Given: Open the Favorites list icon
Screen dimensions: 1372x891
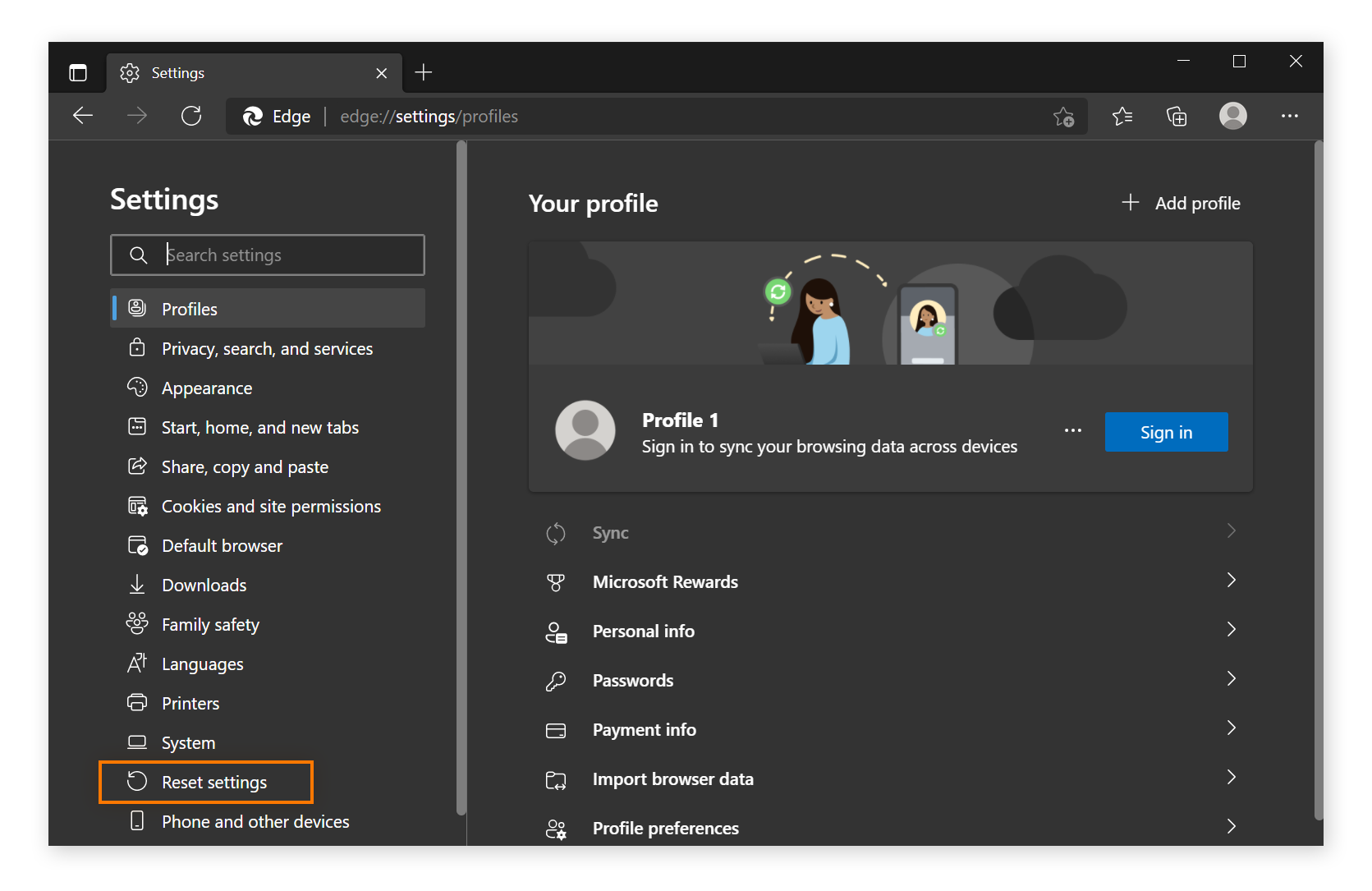Looking at the screenshot, I should 1122,117.
